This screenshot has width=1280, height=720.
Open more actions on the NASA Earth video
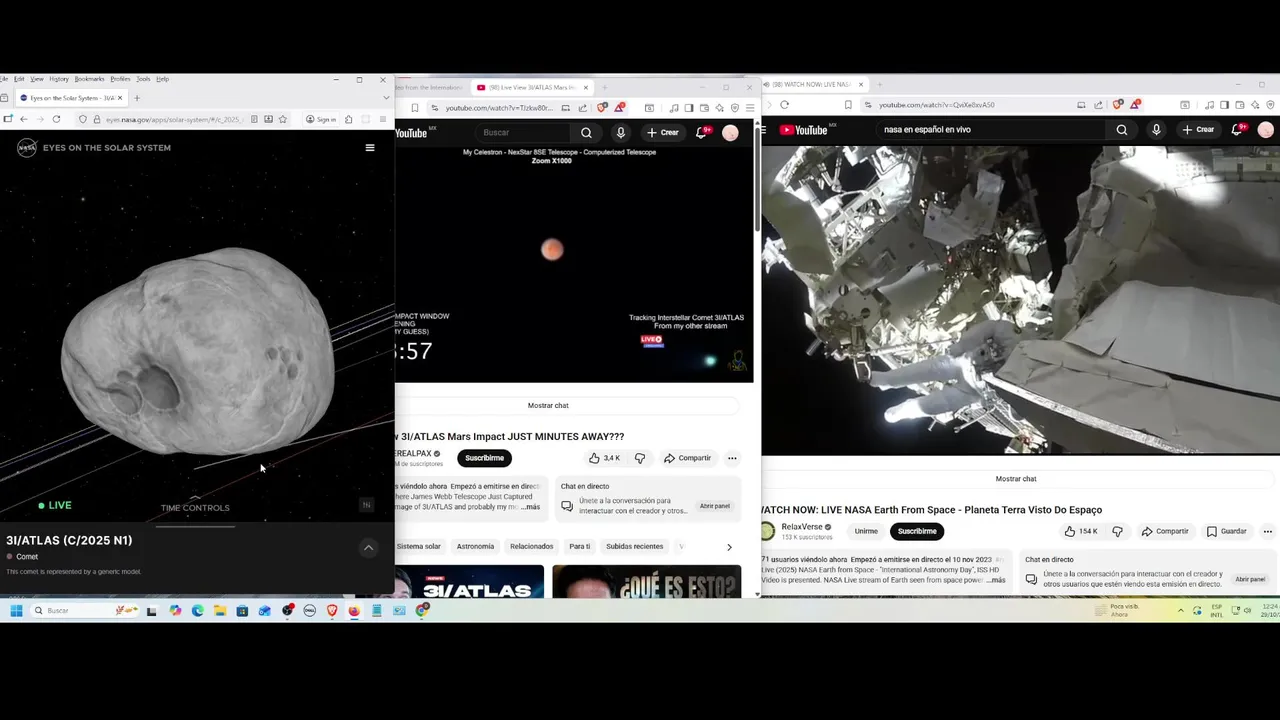pos(1267,531)
